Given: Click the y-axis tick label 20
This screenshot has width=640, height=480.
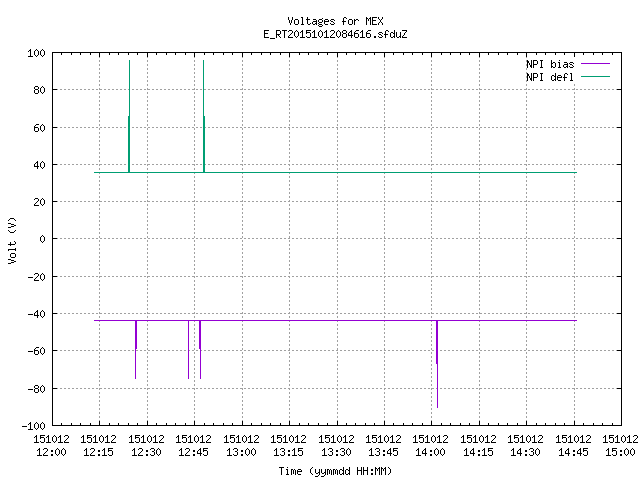Looking at the screenshot, I should click(x=39, y=202).
